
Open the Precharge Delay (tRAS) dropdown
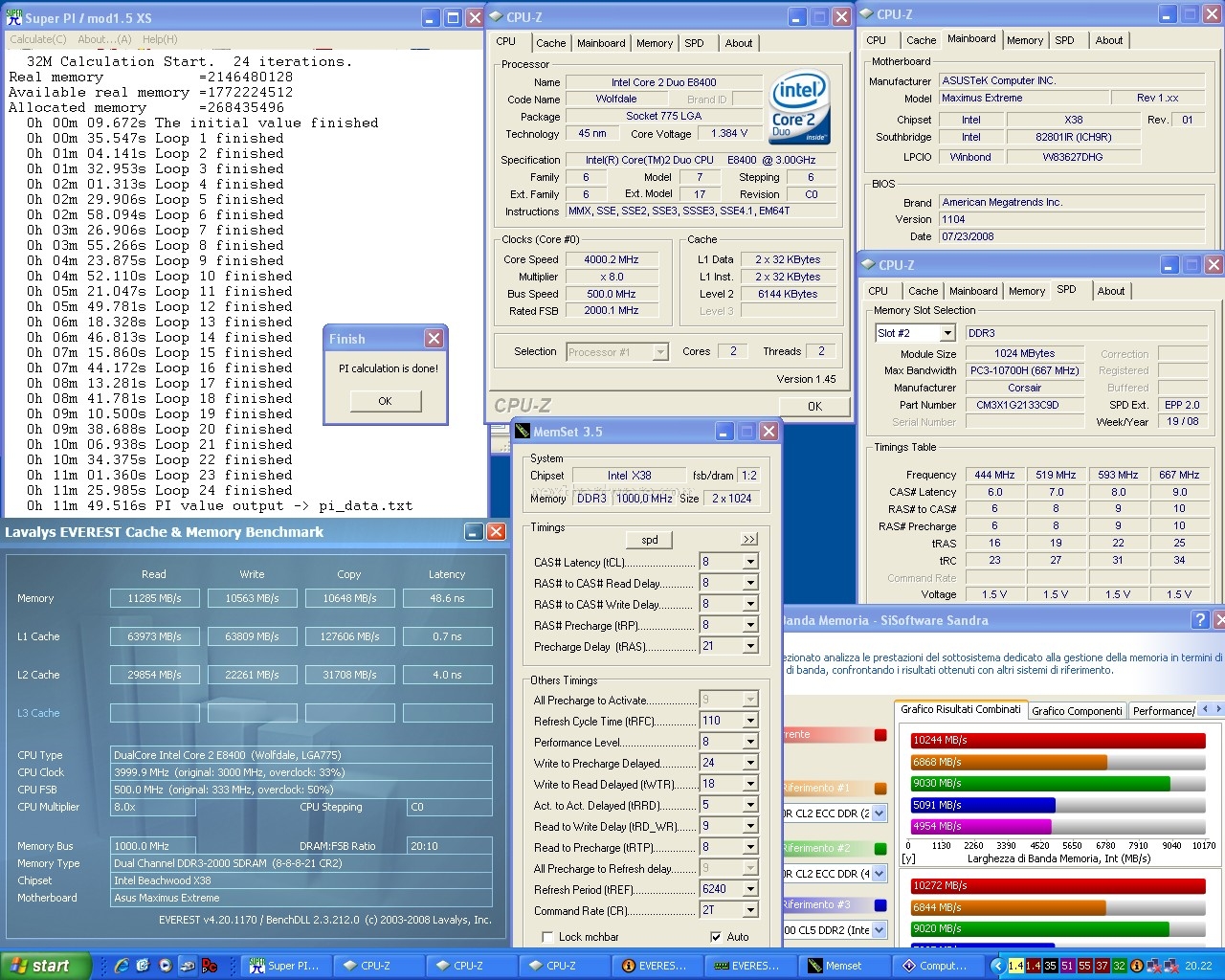click(x=750, y=646)
